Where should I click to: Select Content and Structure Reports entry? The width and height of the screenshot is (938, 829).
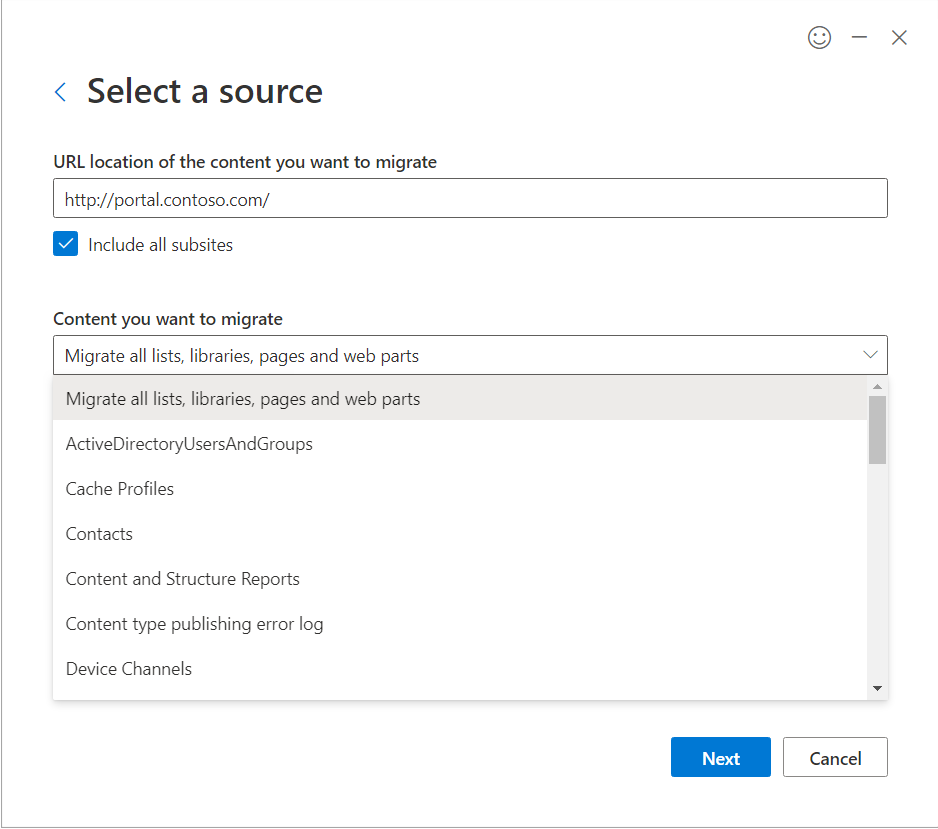(x=183, y=579)
